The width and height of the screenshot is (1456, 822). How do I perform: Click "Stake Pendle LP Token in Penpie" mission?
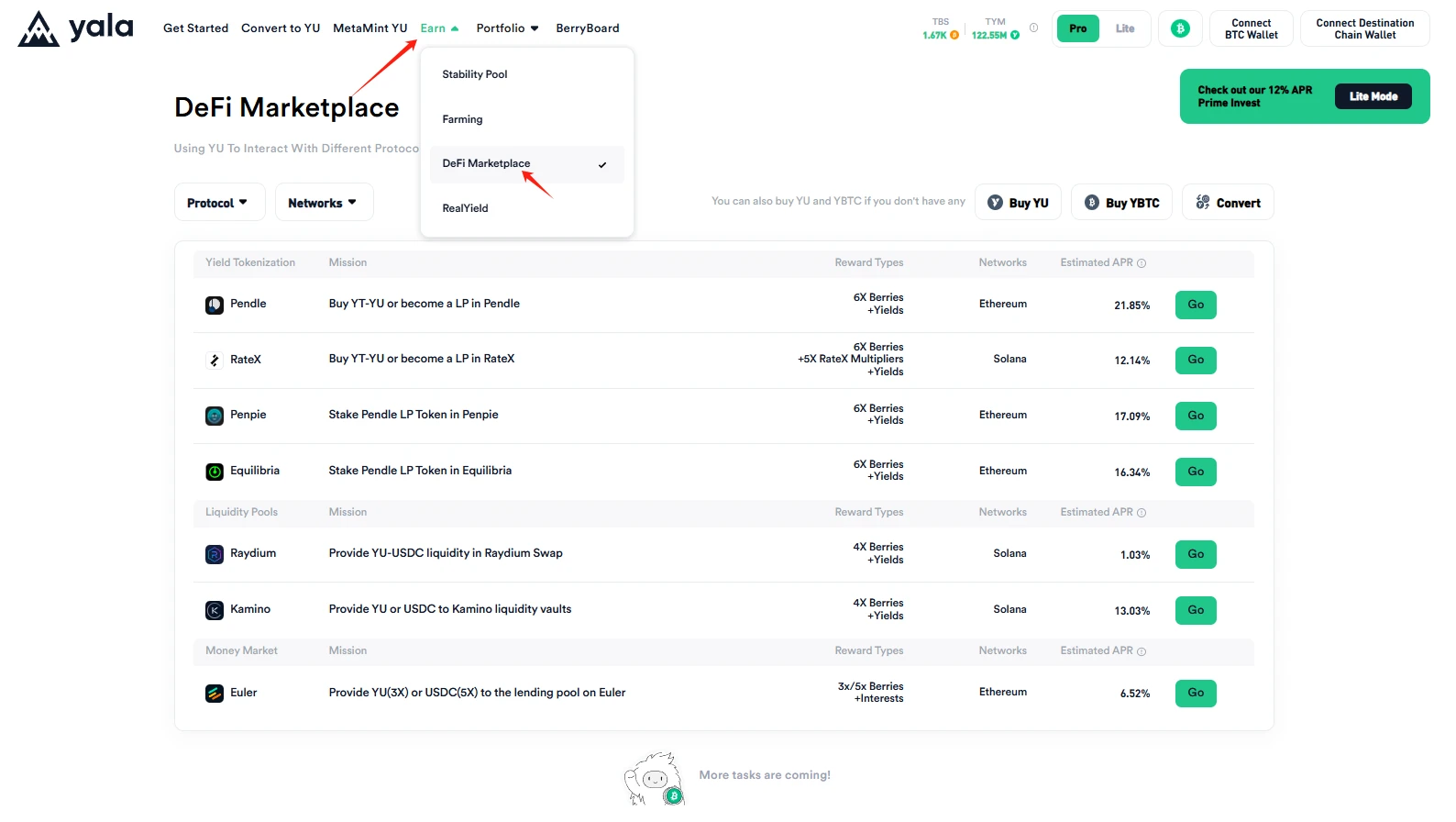(414, 415)
